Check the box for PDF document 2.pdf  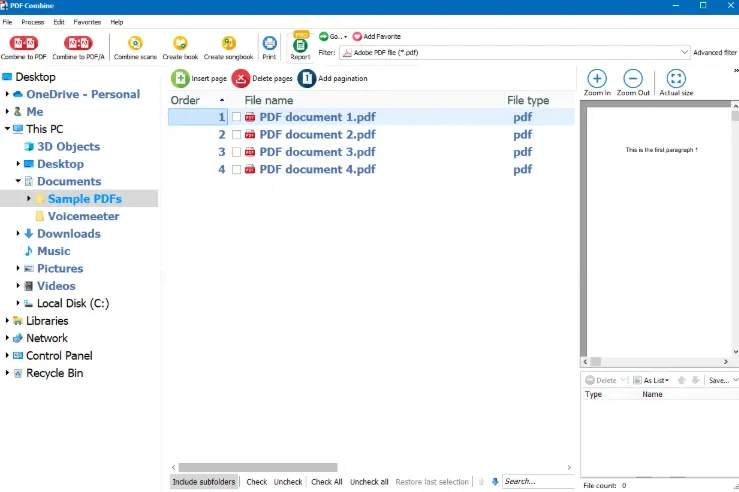coord(236,134)
